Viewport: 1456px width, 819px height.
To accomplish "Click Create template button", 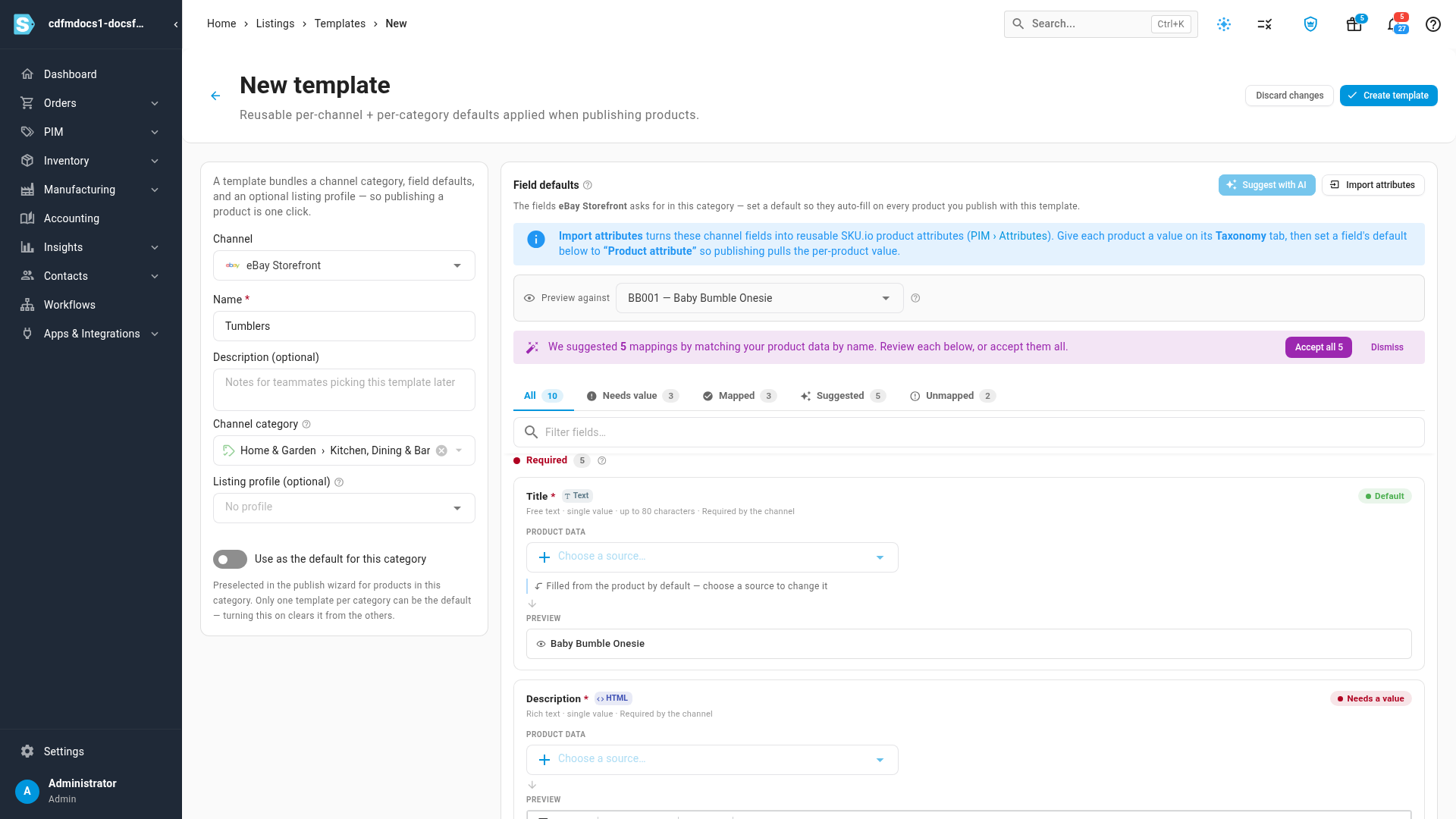I will [1389, 96].
